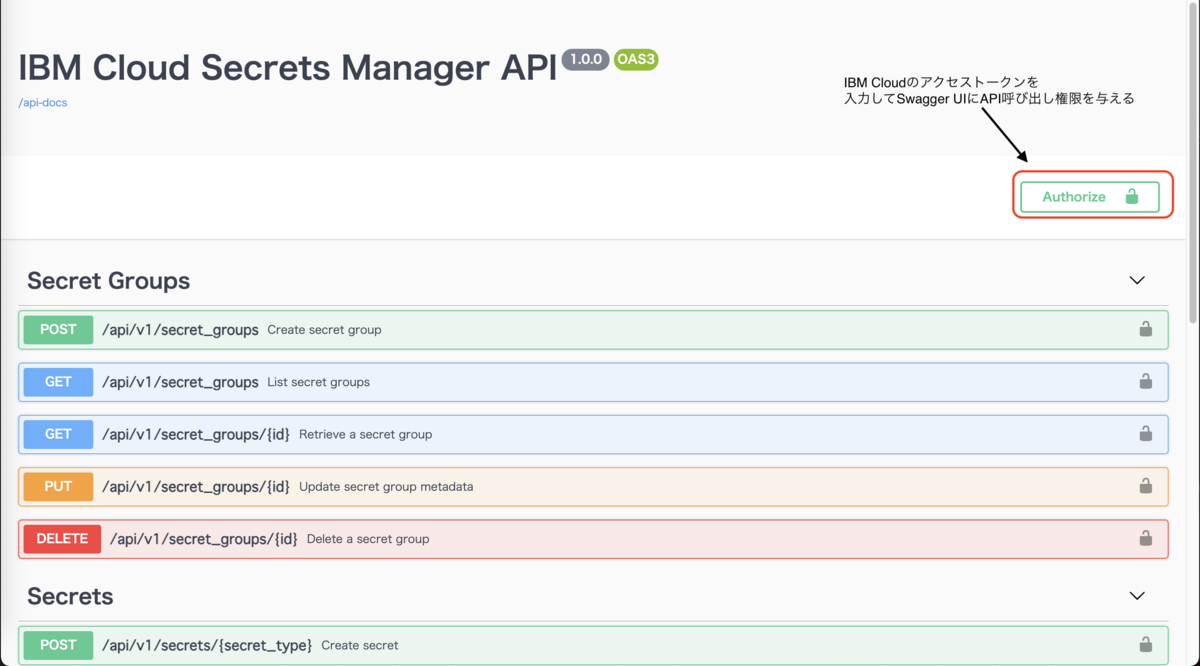Click the Secret Groups section heading
The height and width of the screenshot is (666, 1200).
108,281
